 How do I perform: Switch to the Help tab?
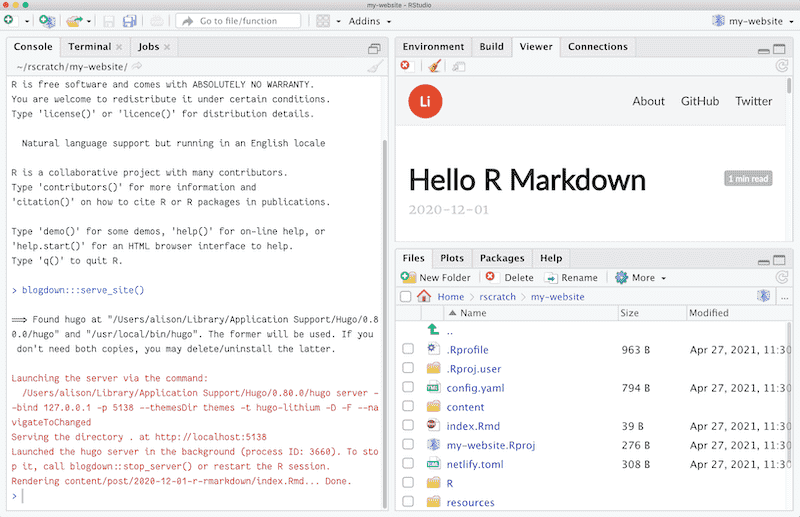point(551,258)
